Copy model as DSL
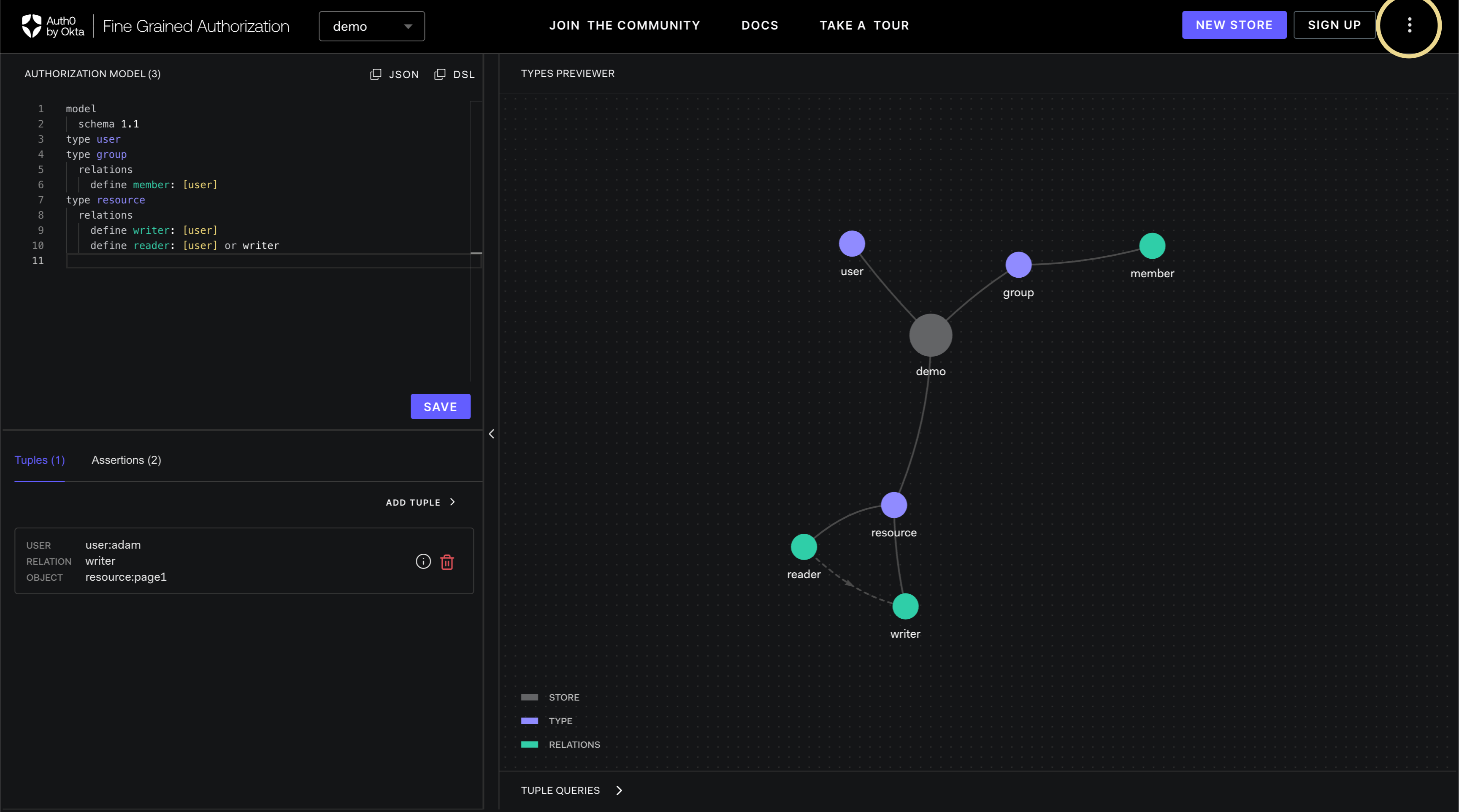This screenshot has width=1459, height=812. pos(454,74)
